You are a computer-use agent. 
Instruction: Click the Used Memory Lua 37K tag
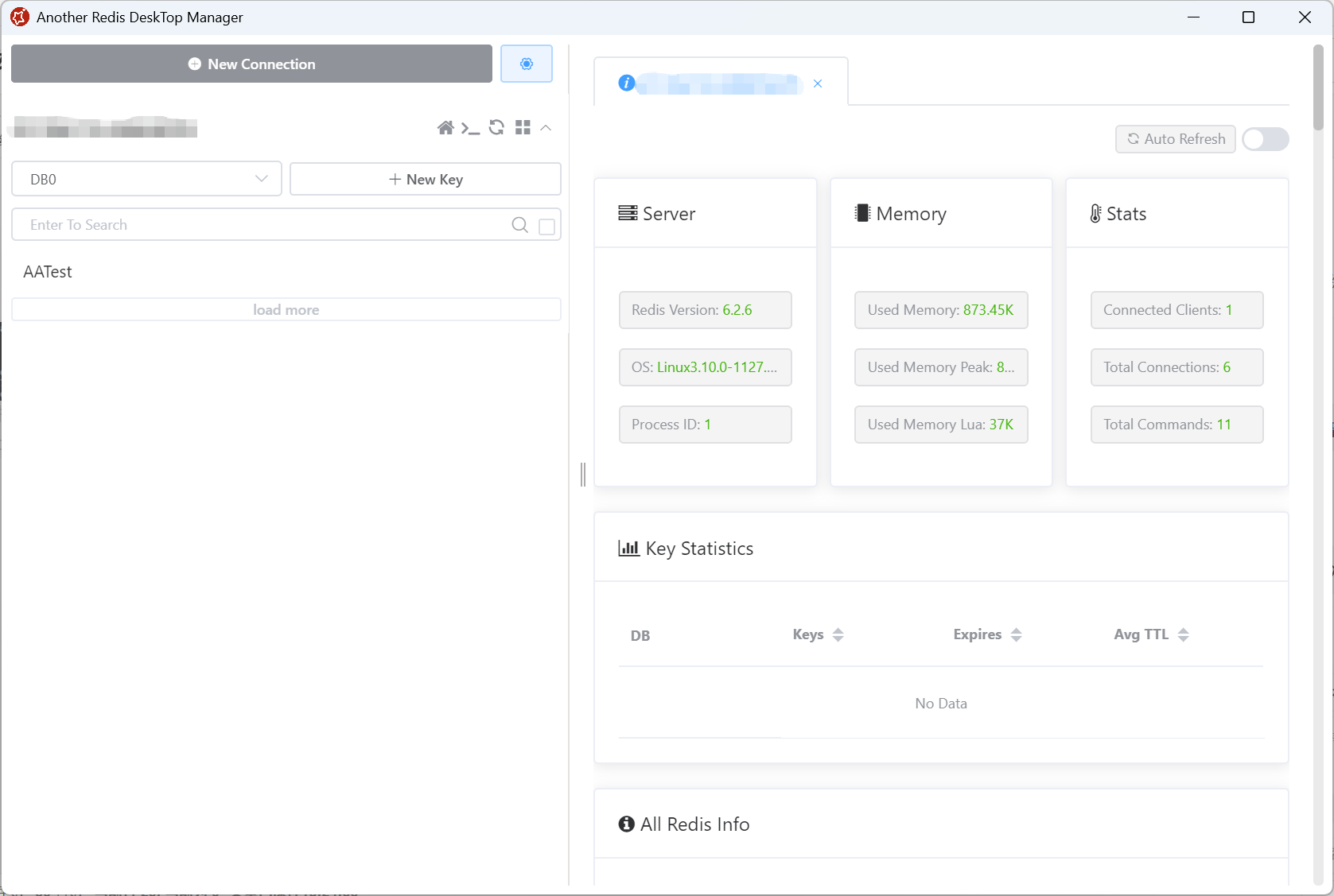tap(941, 425)
